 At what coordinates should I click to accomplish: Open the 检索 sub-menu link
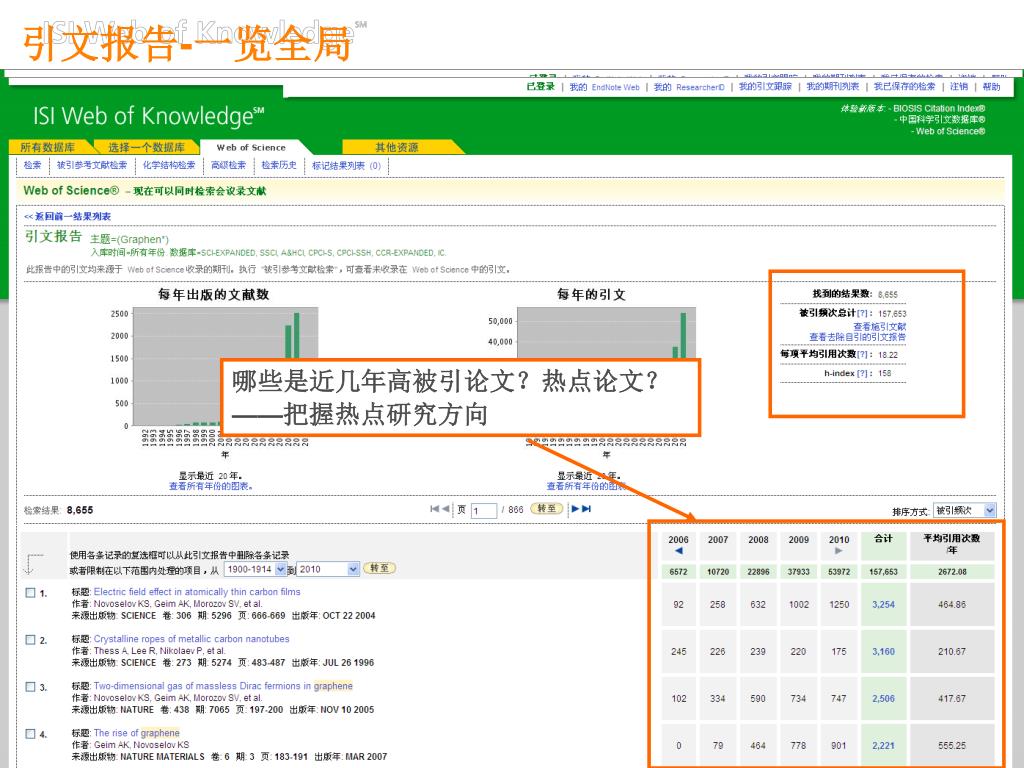pyautogui.click(x=33, y=165)
